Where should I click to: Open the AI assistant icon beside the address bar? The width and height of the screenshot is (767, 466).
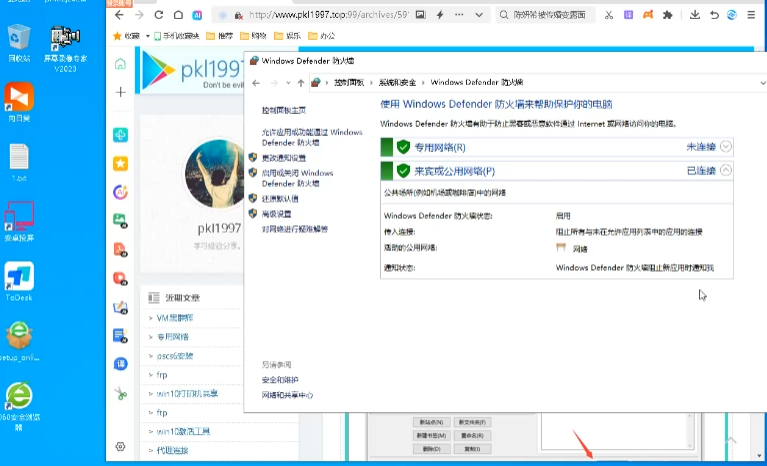197,15
